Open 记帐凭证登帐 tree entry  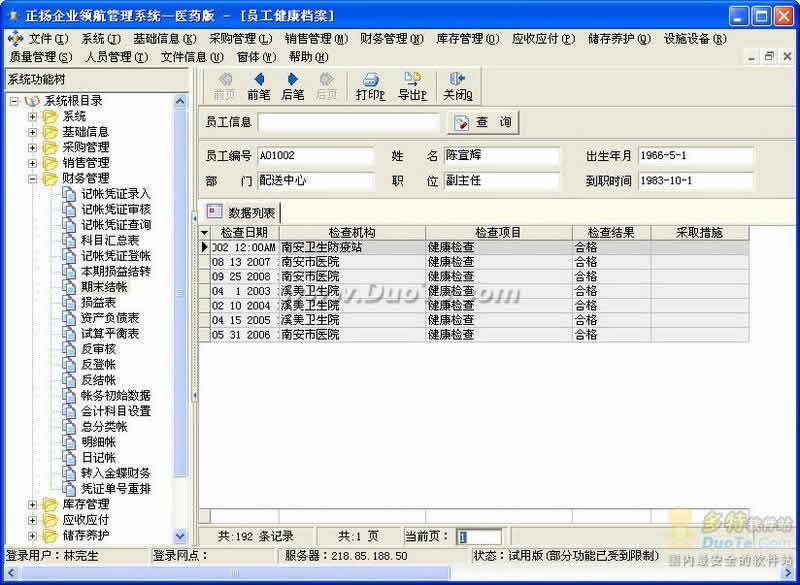tap(116, 256)
